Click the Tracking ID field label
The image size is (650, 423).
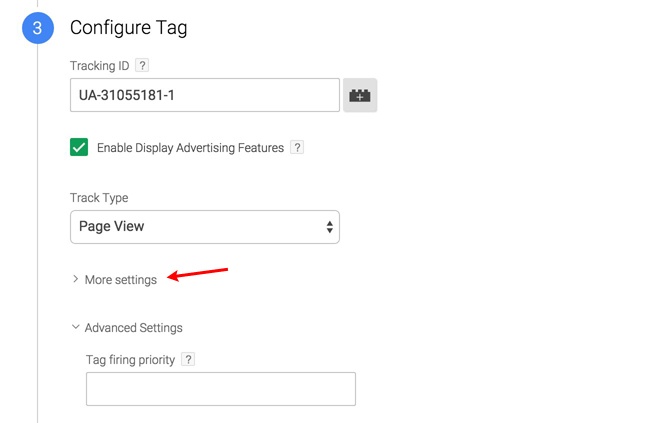tap(100, 66)
